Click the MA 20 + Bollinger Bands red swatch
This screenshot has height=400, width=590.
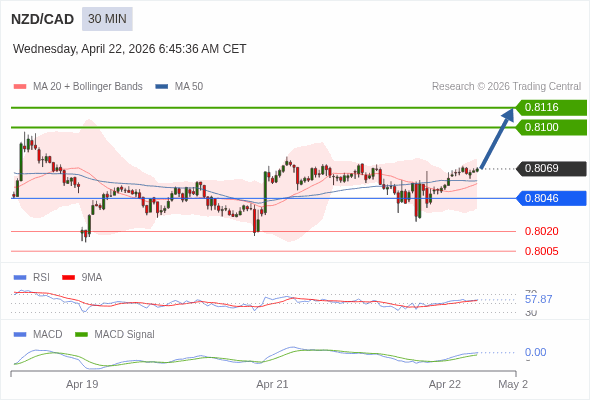coord(20,87)
